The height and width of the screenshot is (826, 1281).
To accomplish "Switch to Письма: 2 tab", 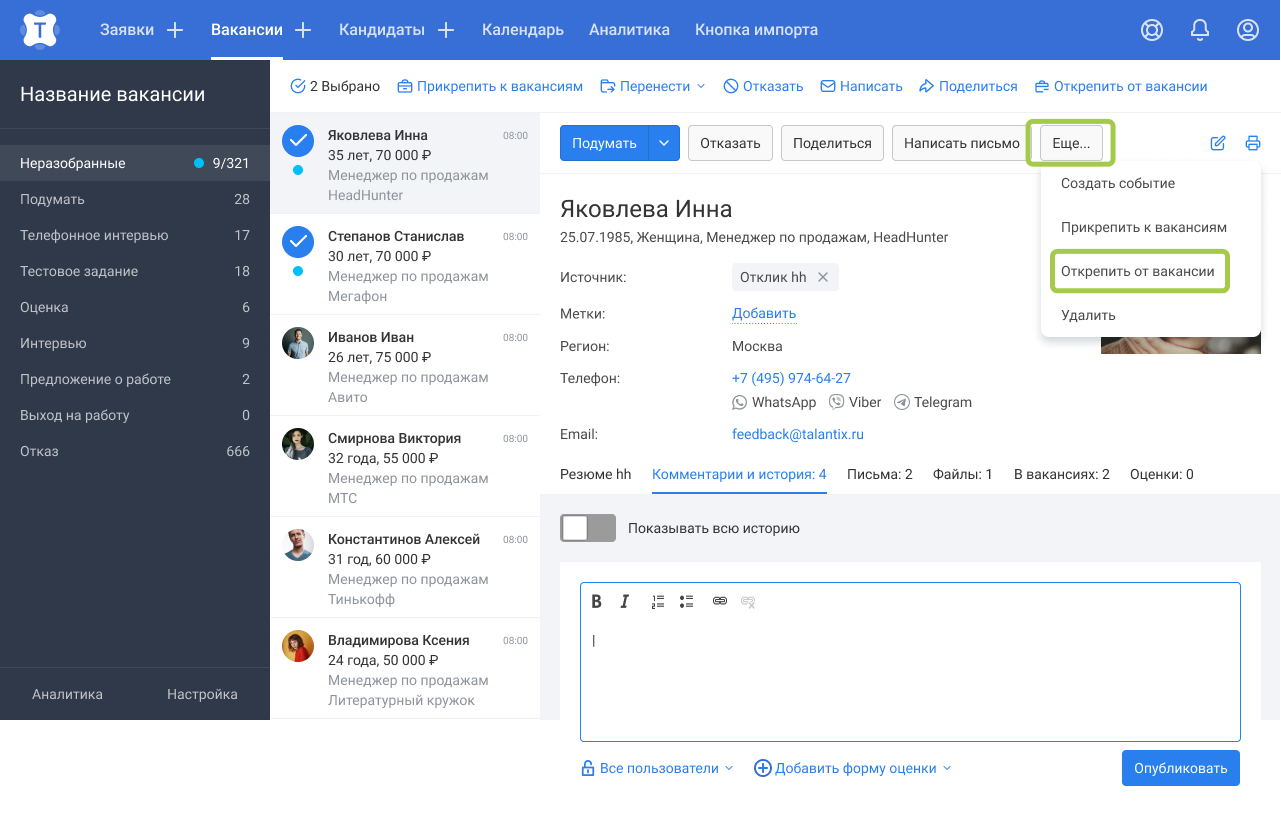I will pos(880,474).
